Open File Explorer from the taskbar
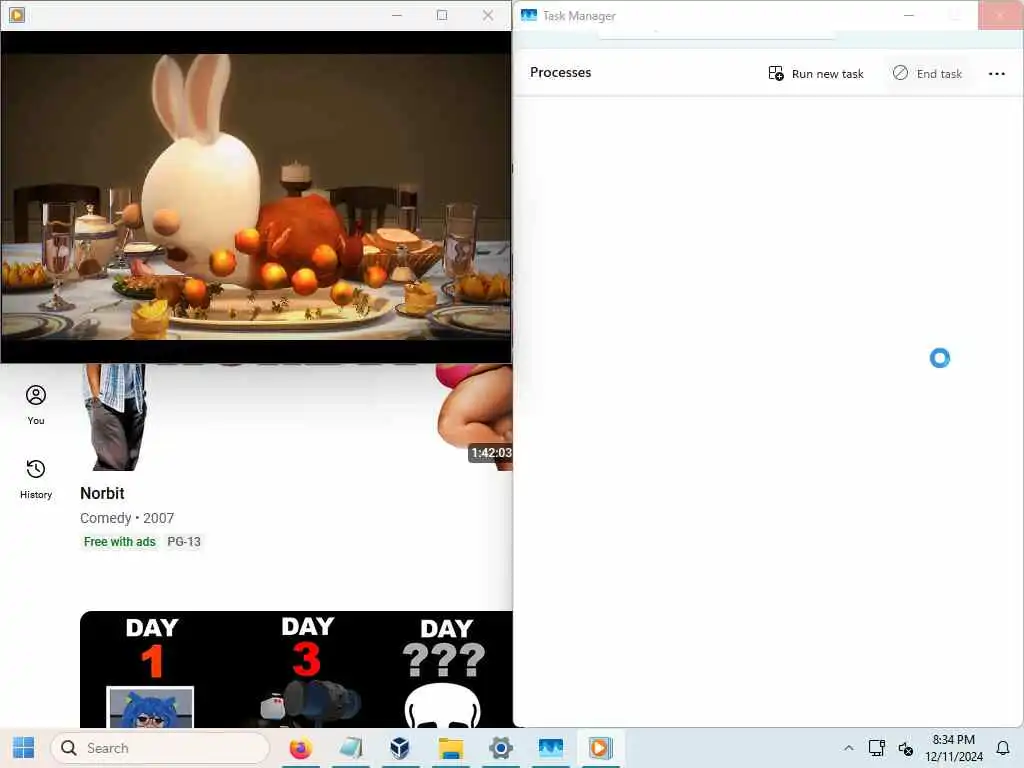This screenshot has width=1024, height=768. [451, 748]
